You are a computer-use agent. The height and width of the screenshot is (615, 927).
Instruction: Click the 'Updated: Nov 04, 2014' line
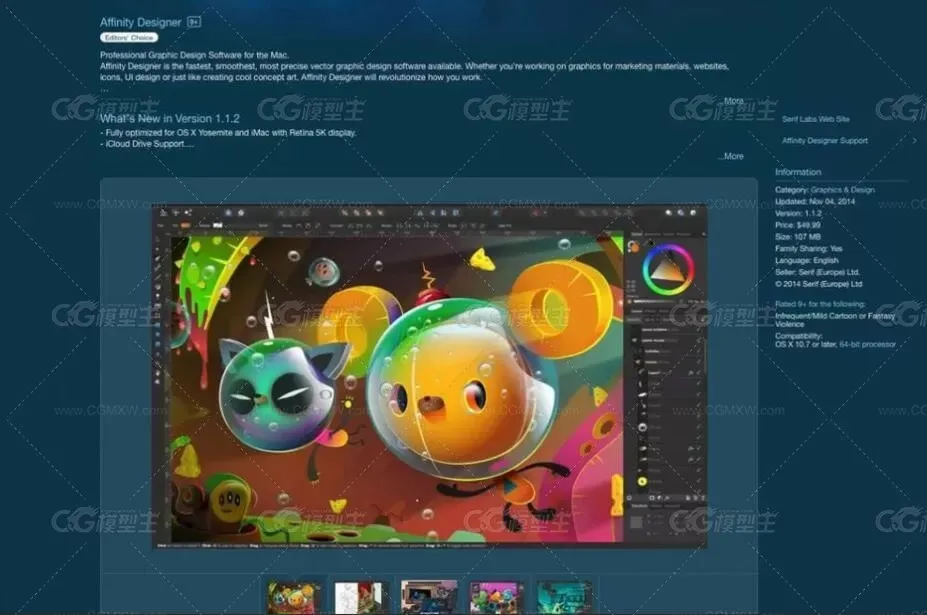(x=815, y=202)
